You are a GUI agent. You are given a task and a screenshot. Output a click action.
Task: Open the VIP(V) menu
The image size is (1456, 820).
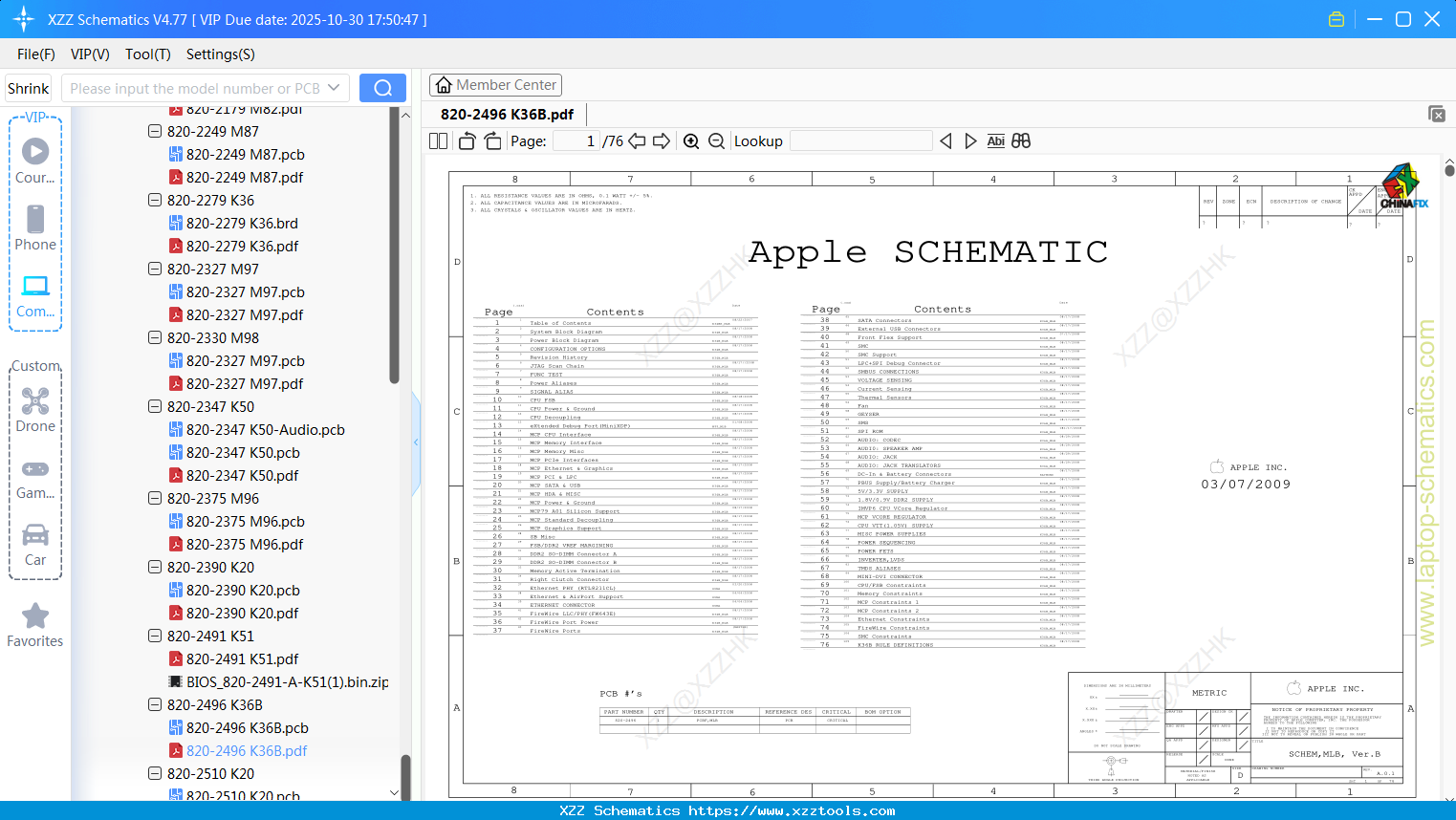pos(90,54)
